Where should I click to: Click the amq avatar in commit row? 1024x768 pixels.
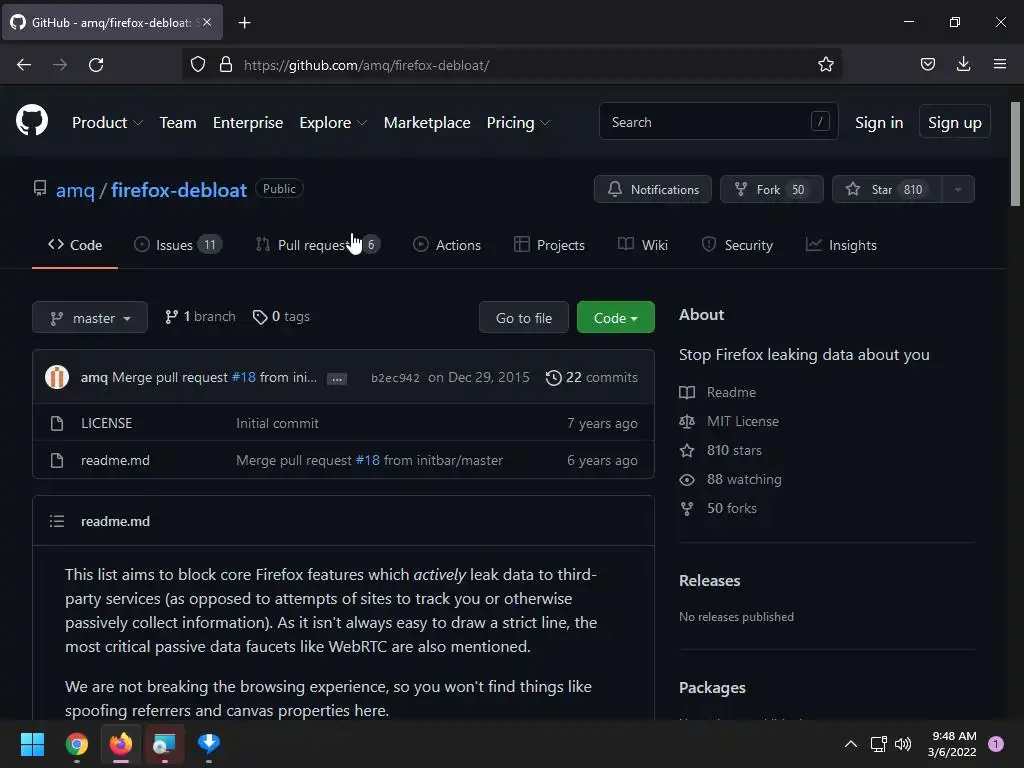point(57,377)
